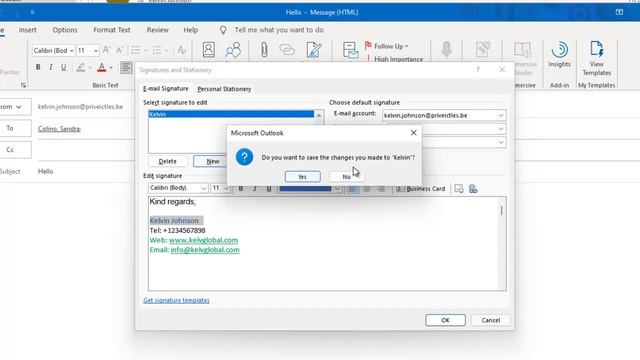Open the Insert ribbon tab

coord(28,30)
